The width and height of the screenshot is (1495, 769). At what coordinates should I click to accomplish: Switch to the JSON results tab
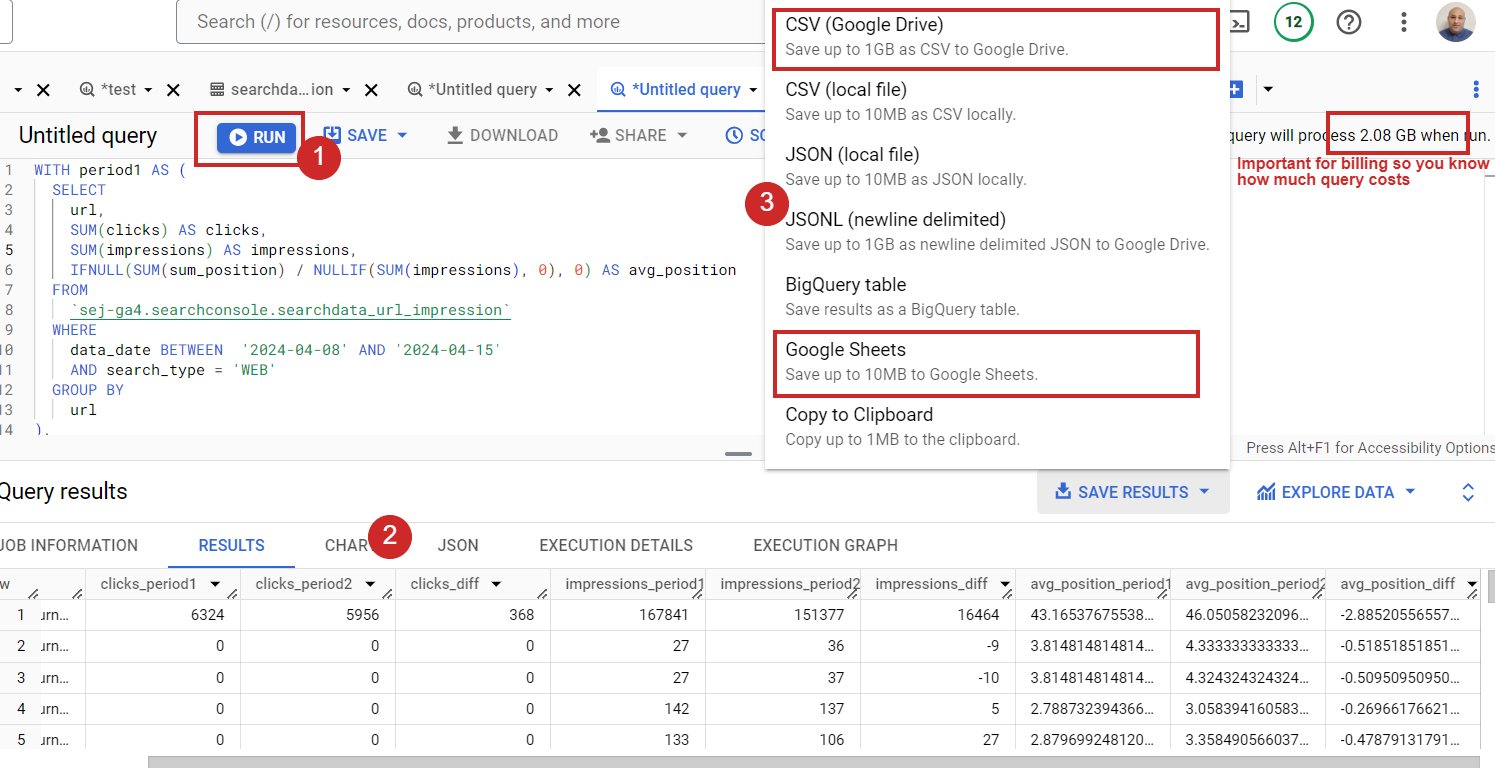tap(458, 545)
